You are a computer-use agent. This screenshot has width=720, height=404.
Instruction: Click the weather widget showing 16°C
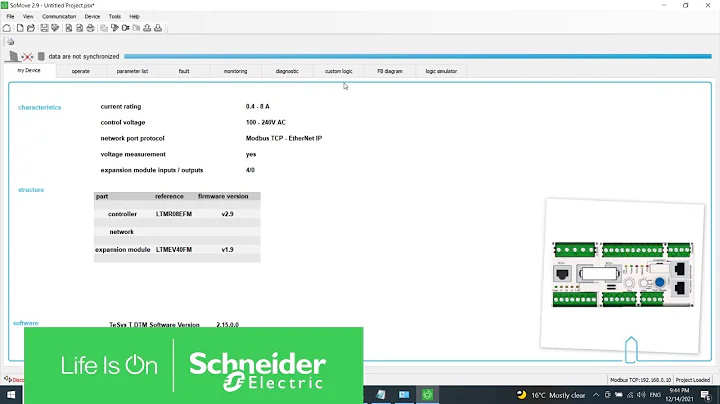[551, 395]
